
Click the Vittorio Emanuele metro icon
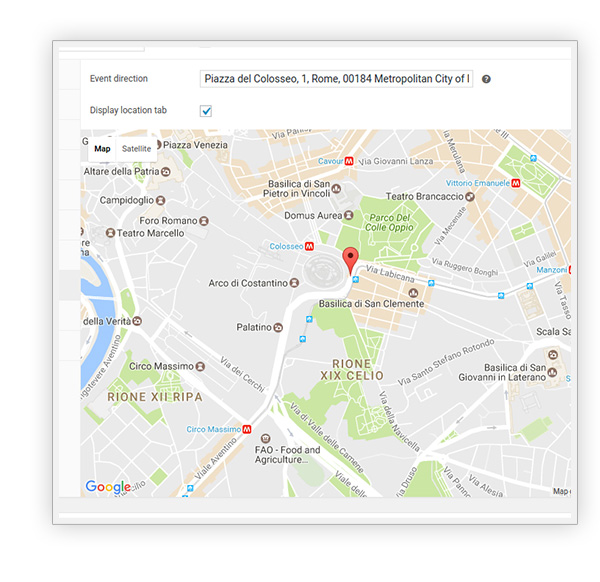515,184
